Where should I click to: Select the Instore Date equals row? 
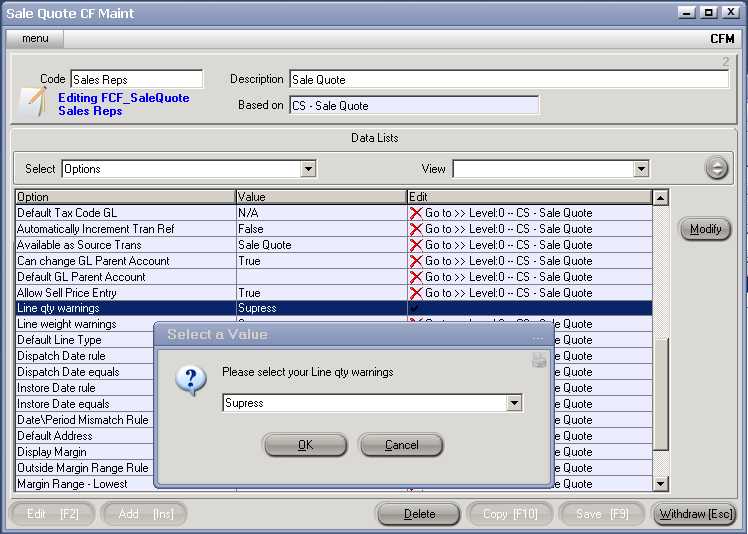[x=84, y=404]
